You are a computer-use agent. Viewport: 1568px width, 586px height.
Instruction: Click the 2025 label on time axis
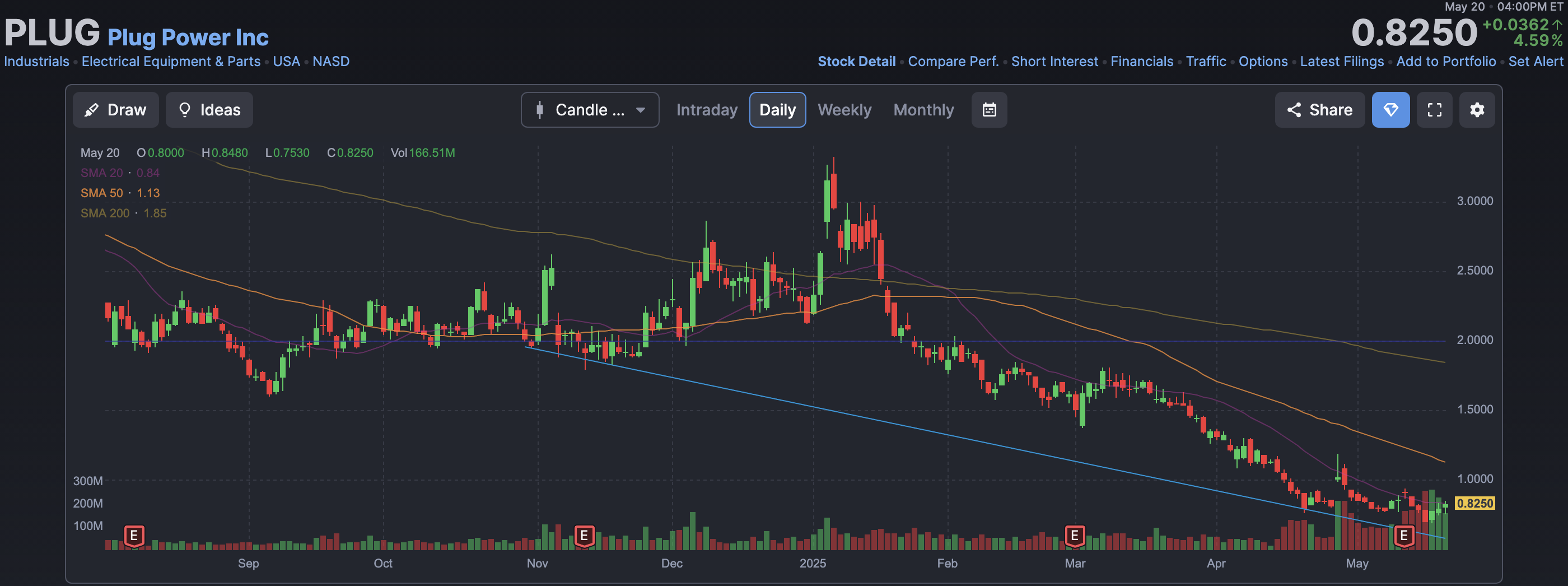click(x=813, y=564)
